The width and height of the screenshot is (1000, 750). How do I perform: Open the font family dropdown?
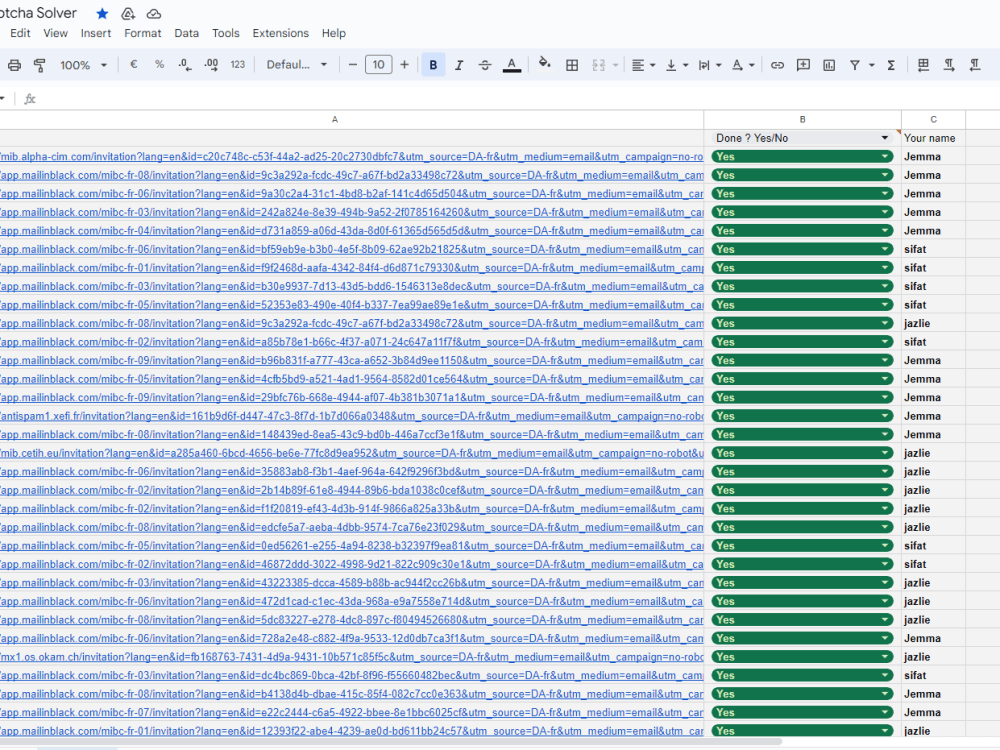[x=297, y=64]
